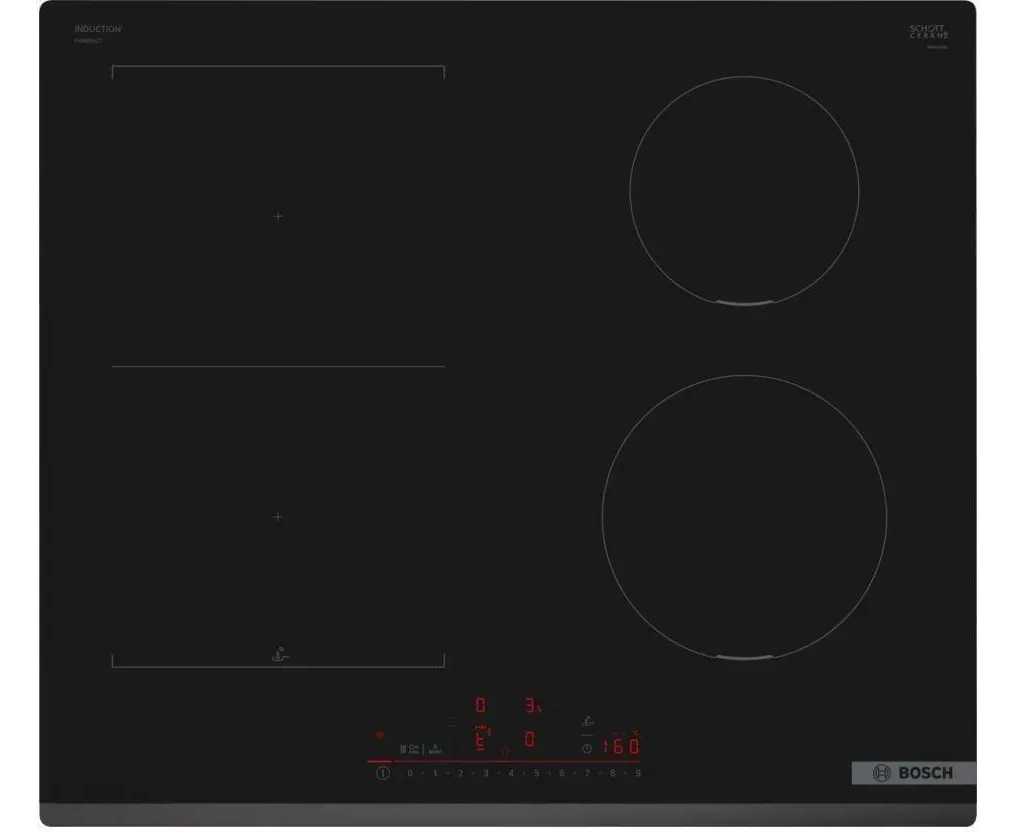Select power level 5 on slider
This screenshot has width=1017, height=832.
pos(536,773)
